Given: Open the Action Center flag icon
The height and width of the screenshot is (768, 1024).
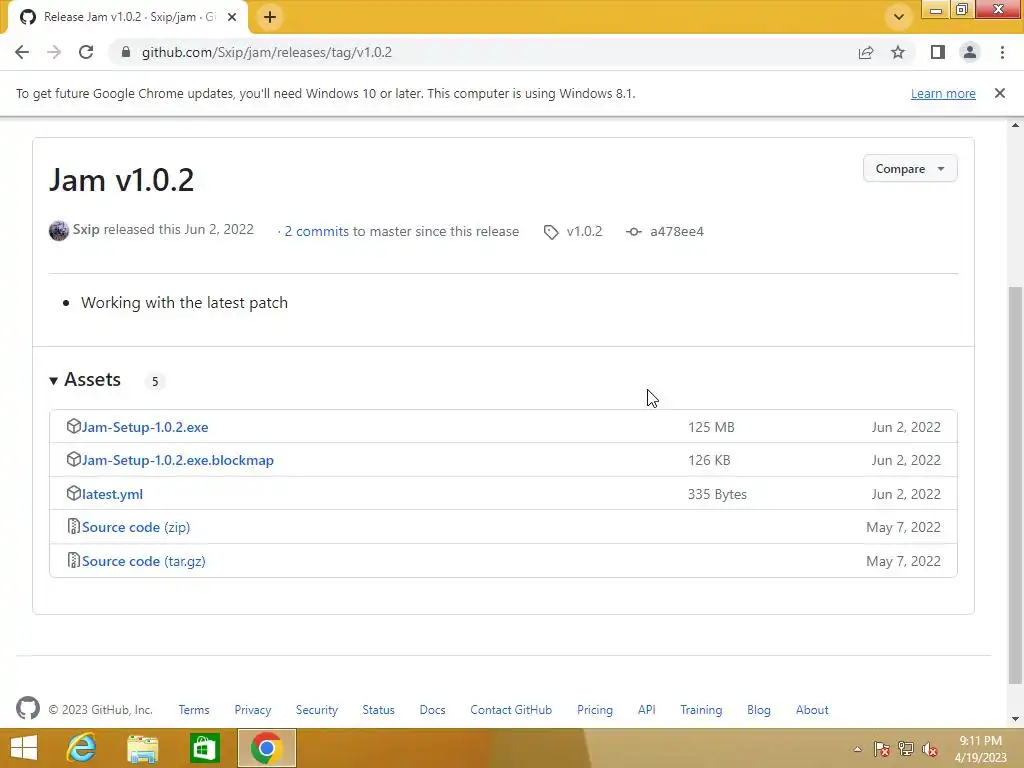Looking at the screenshot, I should 881,749.
